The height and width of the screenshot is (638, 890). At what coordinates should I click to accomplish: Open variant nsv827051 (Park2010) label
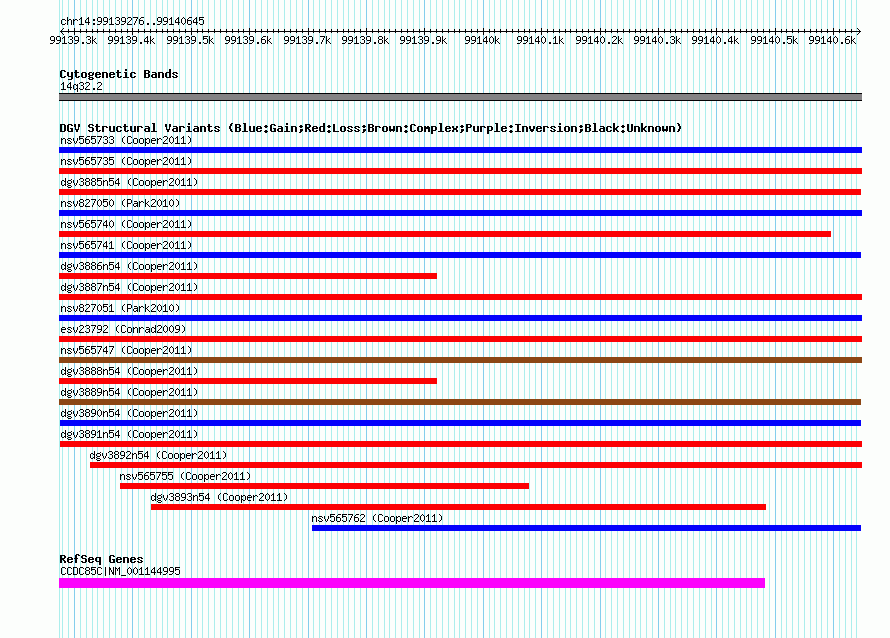(120, 308)
